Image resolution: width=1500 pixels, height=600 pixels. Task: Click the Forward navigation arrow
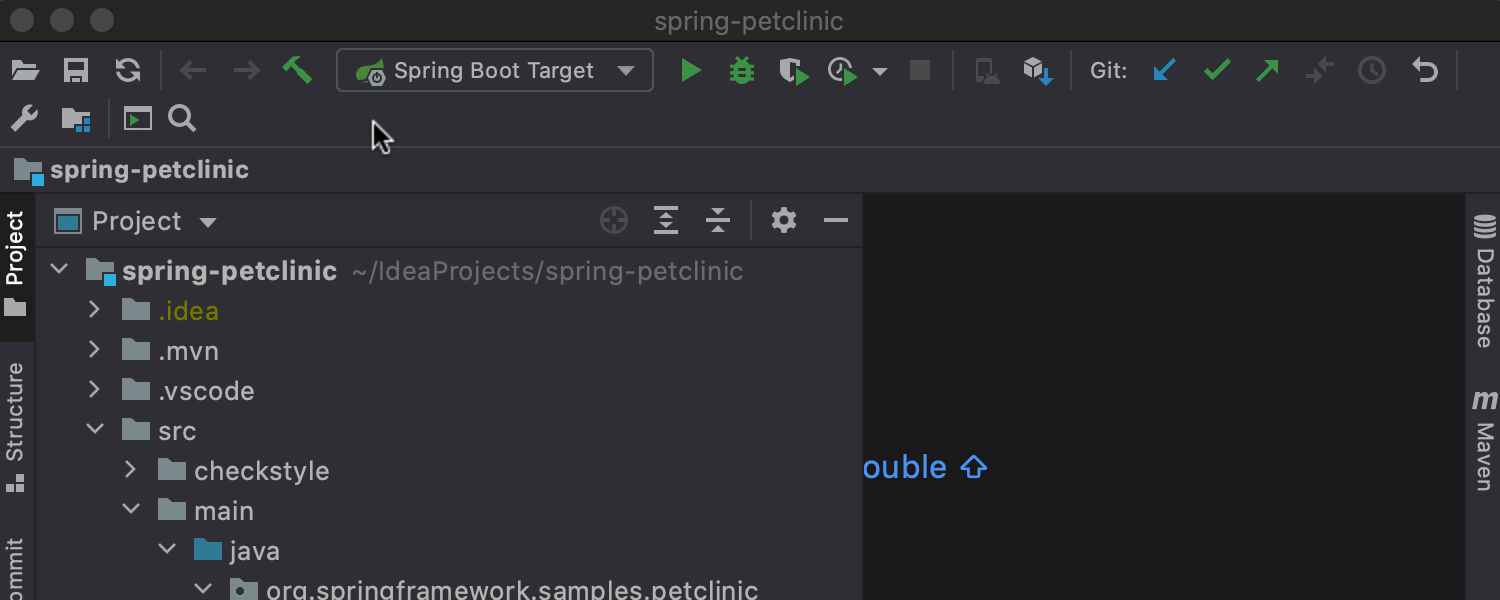tap(246, 71)
